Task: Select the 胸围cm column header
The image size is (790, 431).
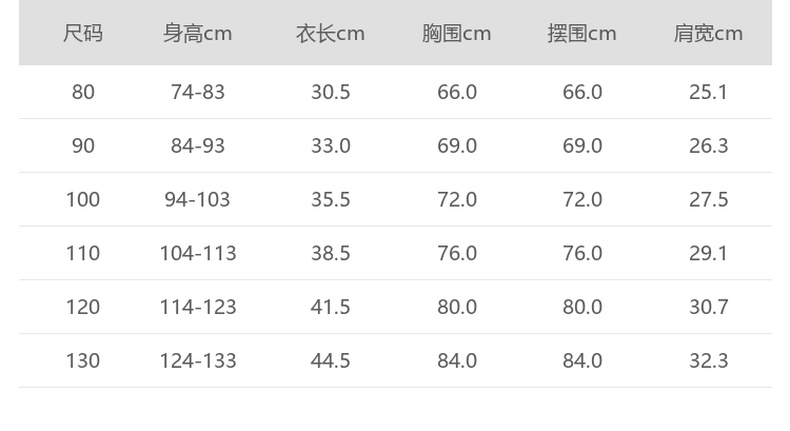Action: [456, 34]
